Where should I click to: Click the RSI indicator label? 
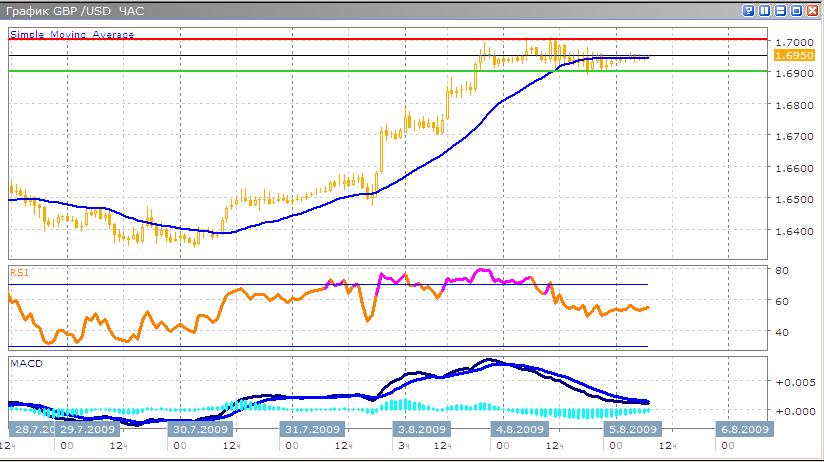coord(19,271)
